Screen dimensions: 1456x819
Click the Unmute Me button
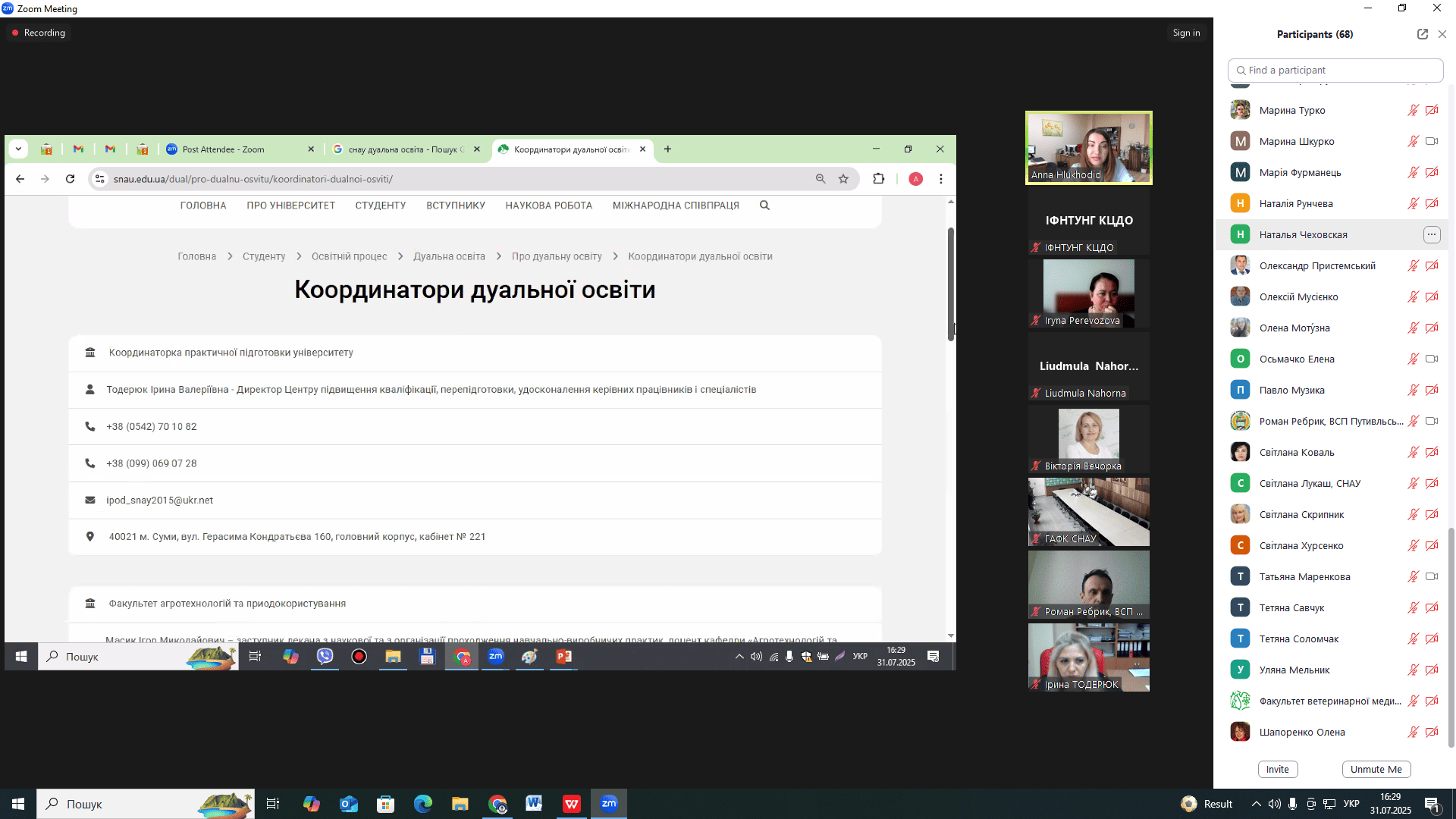1376,769
